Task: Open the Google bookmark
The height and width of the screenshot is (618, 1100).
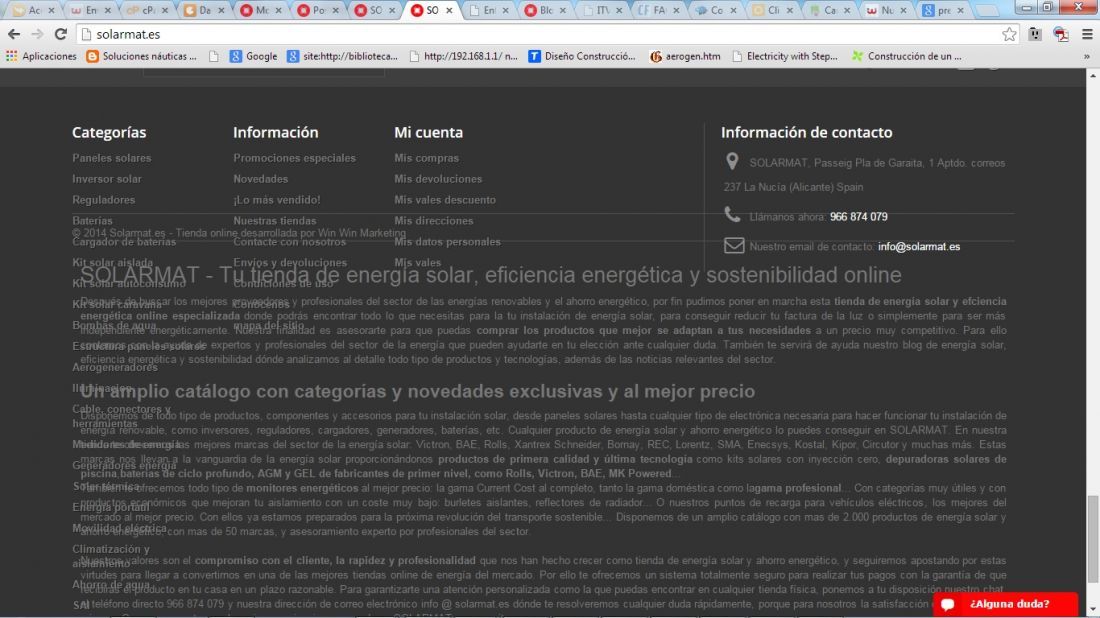Action: point(253,56)
